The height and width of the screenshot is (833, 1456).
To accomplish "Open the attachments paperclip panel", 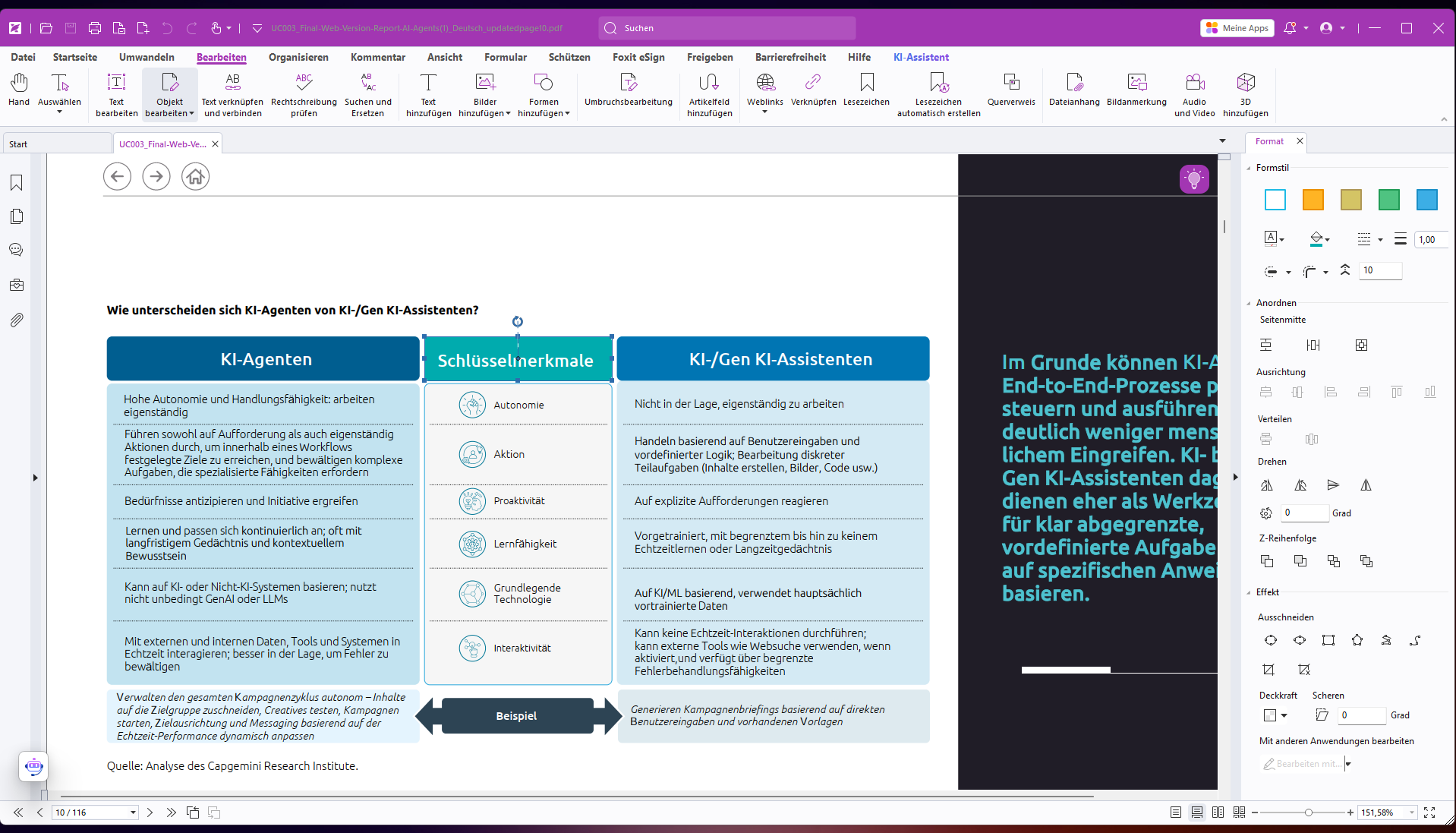I will 16,320.
